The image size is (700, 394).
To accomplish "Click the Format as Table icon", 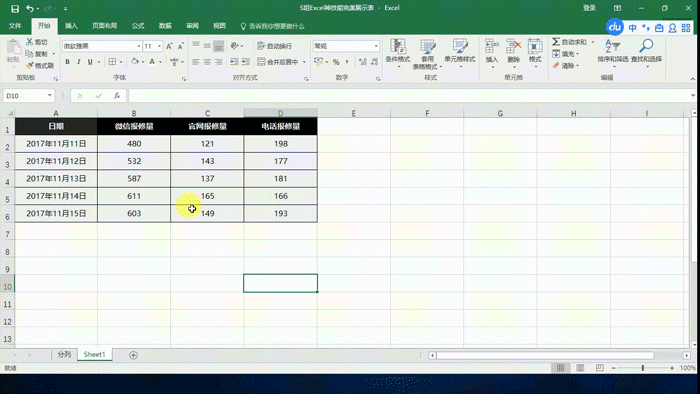I will tap(428, 46).
